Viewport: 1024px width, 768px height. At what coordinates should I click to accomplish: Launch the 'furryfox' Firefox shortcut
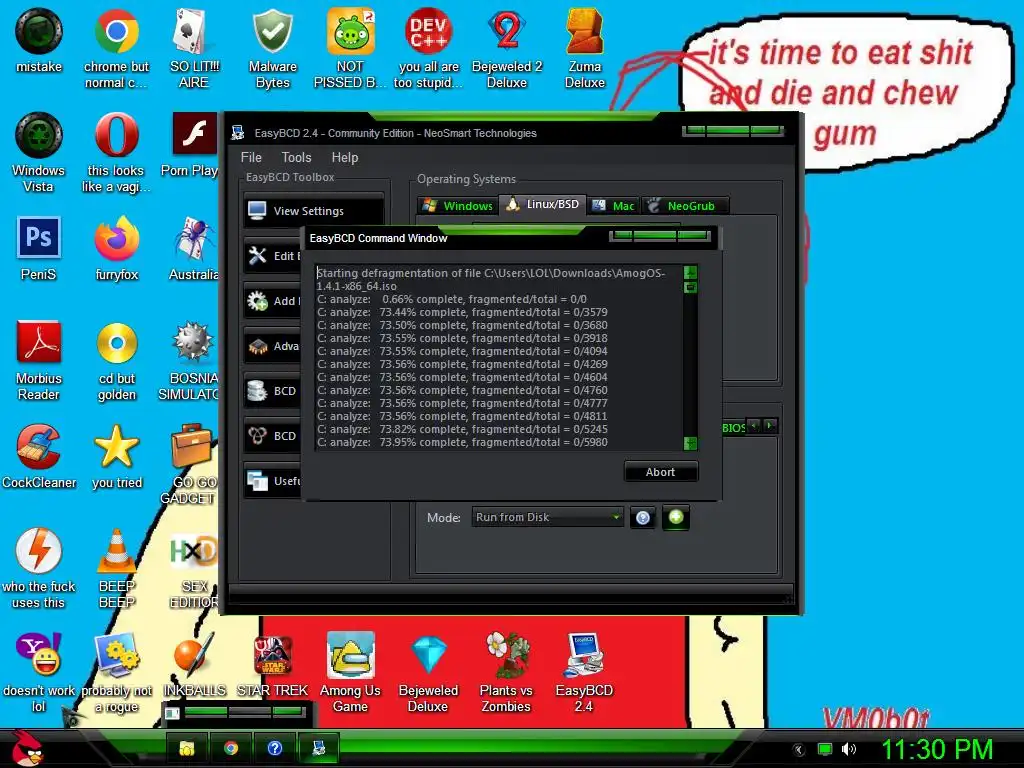tap(116, 248)
